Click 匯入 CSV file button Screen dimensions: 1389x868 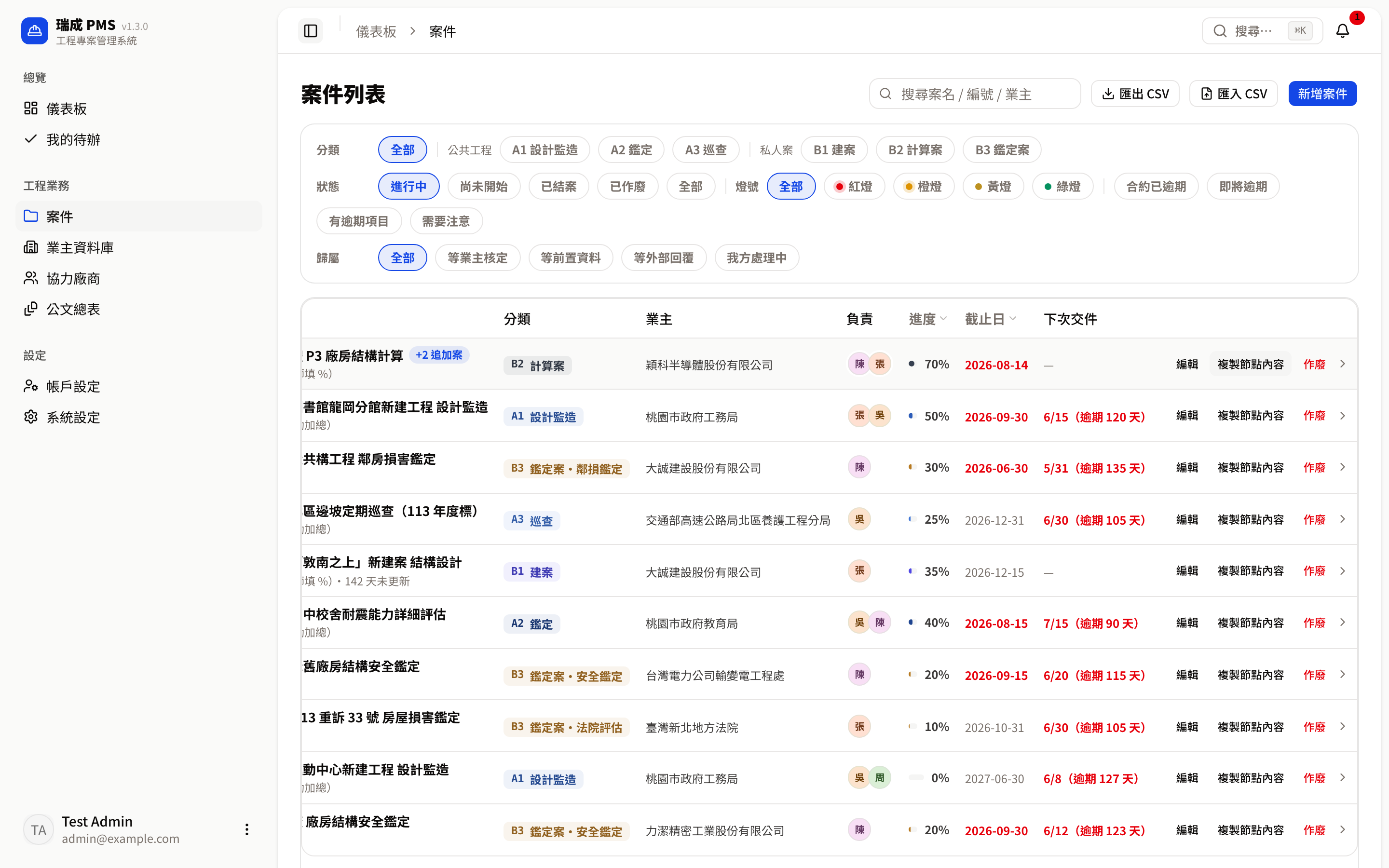pyautogui.click(x=1233, y=94)
